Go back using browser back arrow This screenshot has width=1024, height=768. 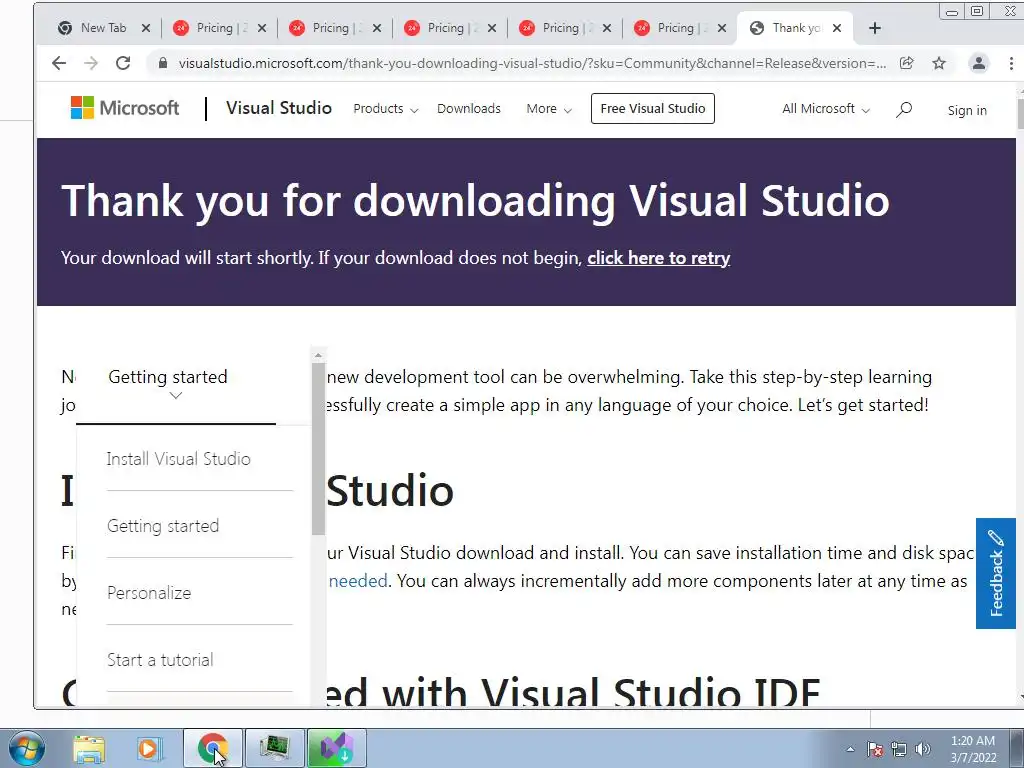point(59,63)
